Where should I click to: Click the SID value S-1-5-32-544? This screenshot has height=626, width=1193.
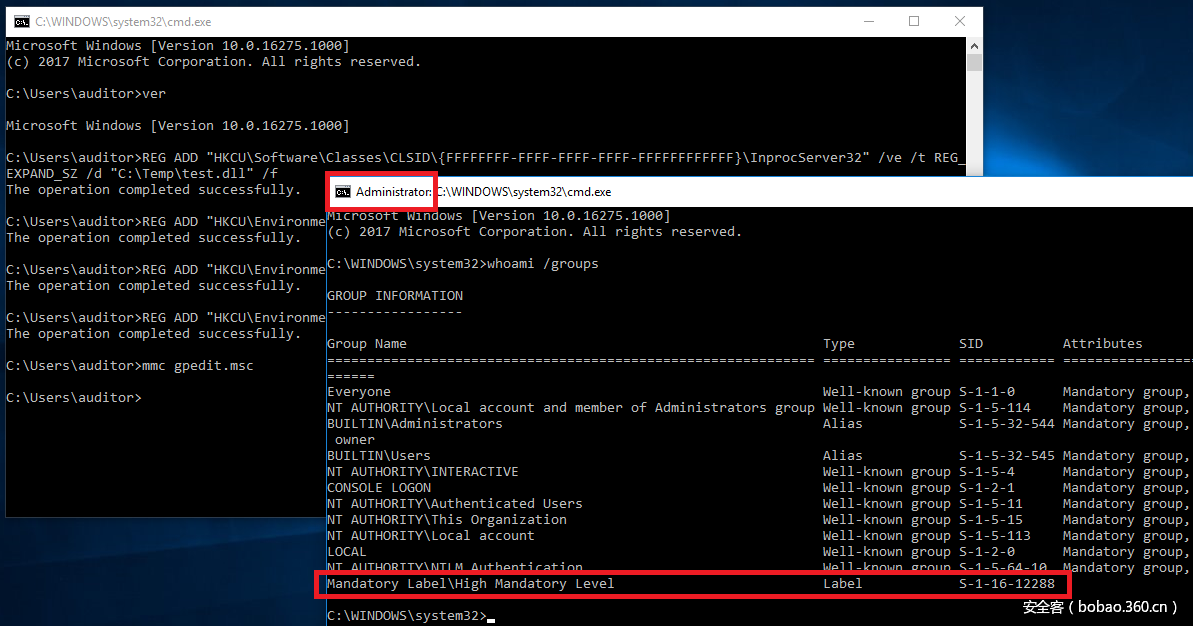pos(1007,424)
